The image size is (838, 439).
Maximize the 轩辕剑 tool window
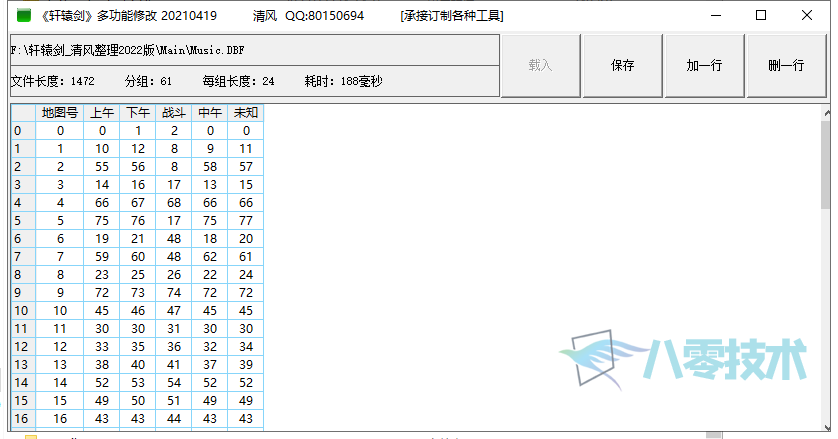tap(761, 16)
